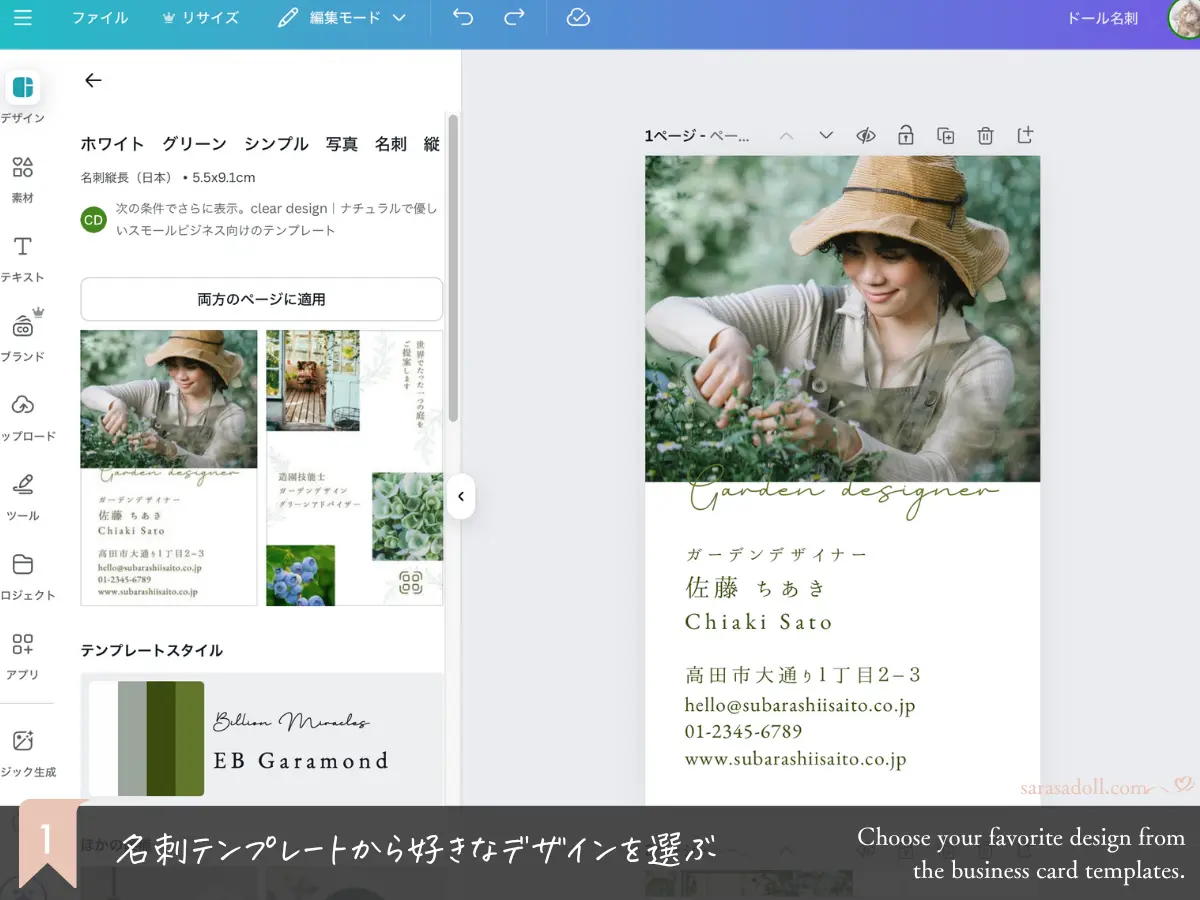
Task: Open the Text (テキスト) sidebar panel
Action: [x=22, y=257]
